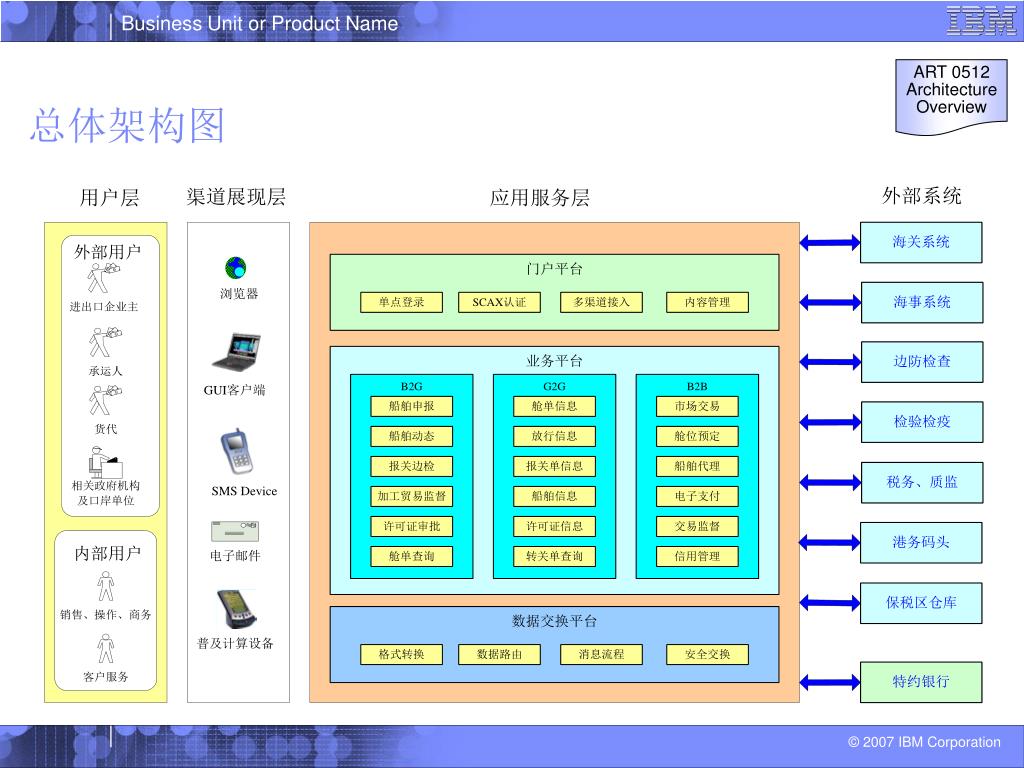Click the 门户平台 heading

point(554,269)
